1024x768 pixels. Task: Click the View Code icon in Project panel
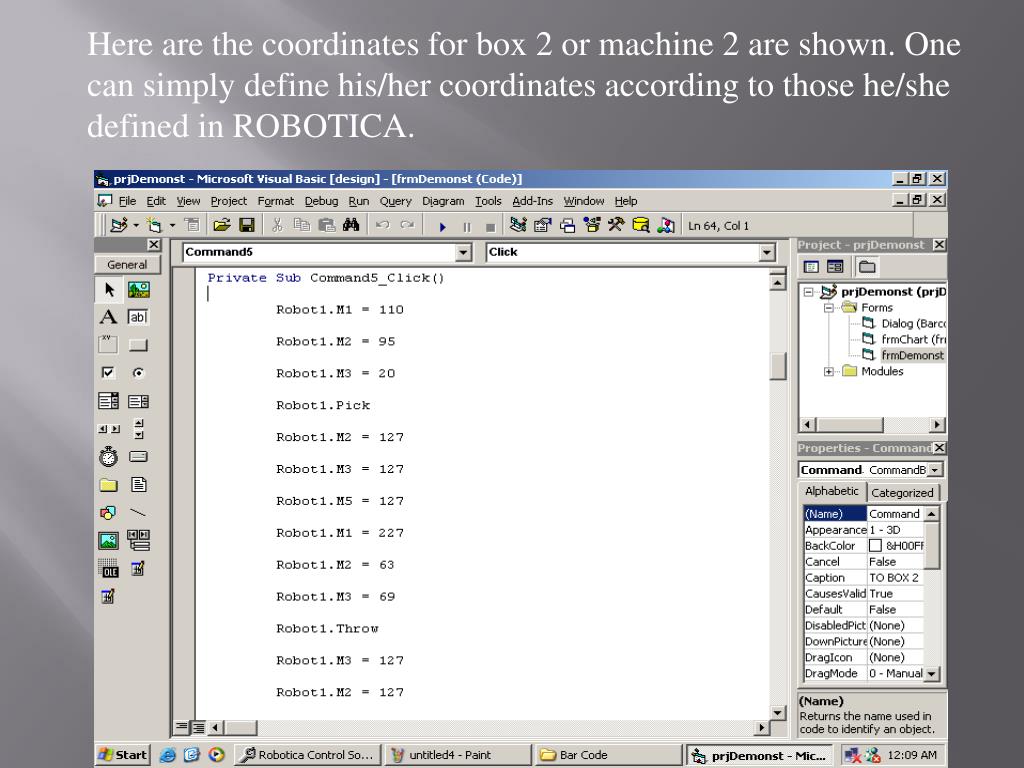811,266
